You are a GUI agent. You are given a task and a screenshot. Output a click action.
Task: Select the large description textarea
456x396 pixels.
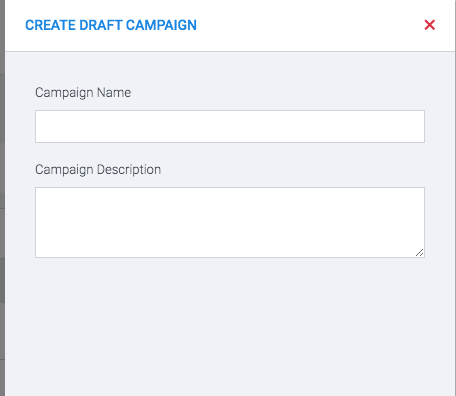[x=230, y=222]
